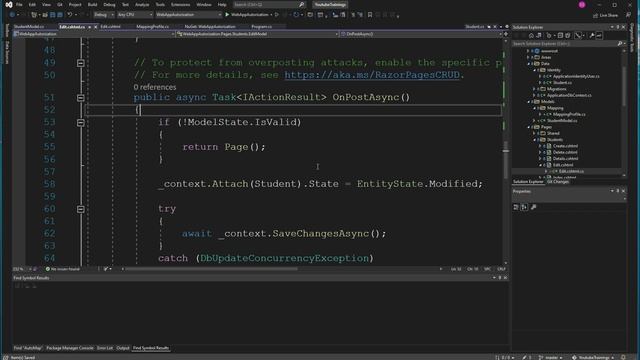Collapse the Data folder
The width and height of the screenshot is (640, 360).
(528, 64)
